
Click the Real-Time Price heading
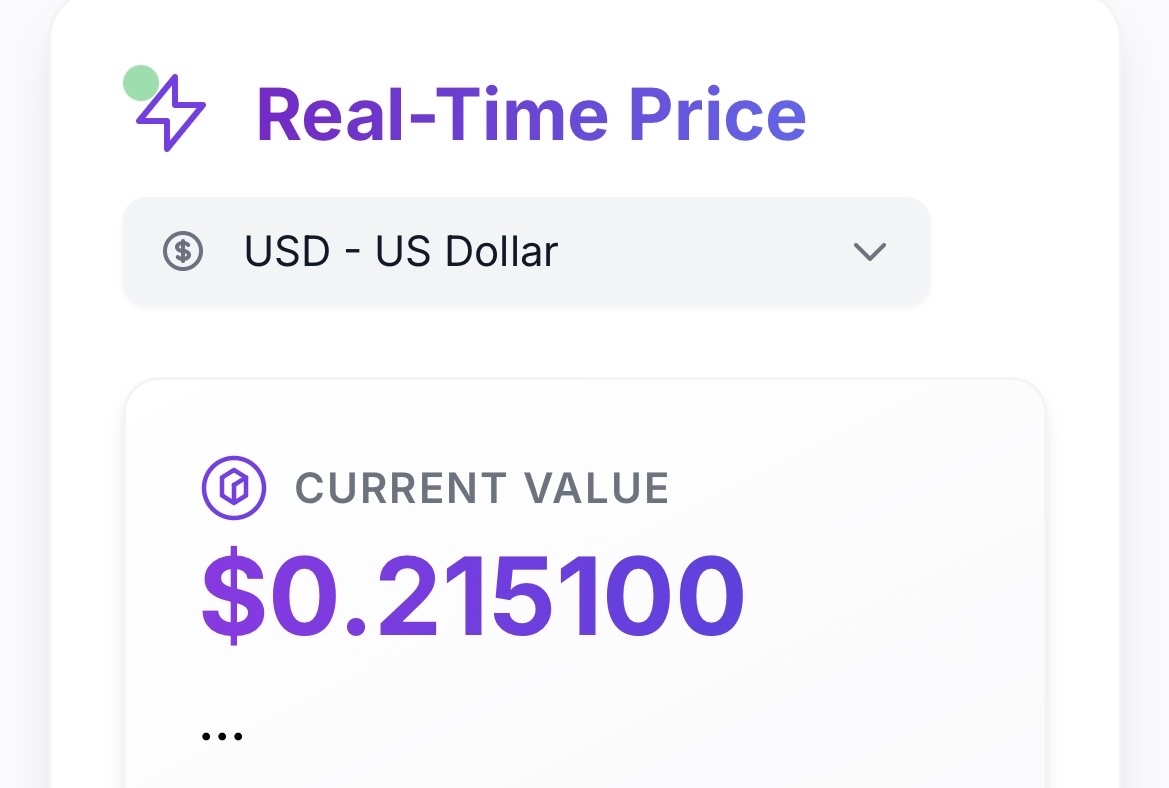(x=531, y=114)
